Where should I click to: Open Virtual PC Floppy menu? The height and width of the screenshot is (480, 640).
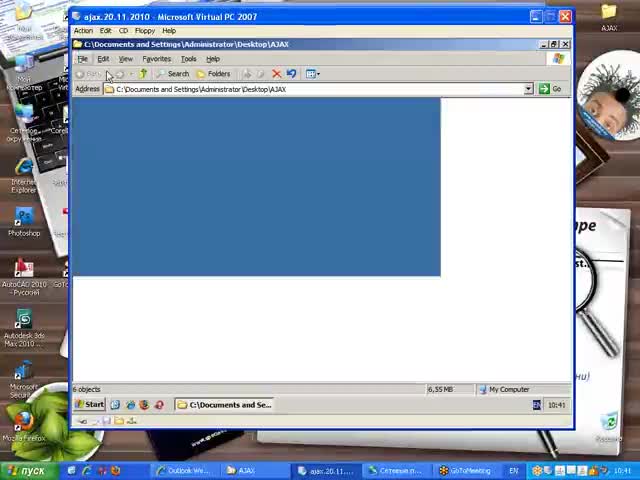(145, 31)
